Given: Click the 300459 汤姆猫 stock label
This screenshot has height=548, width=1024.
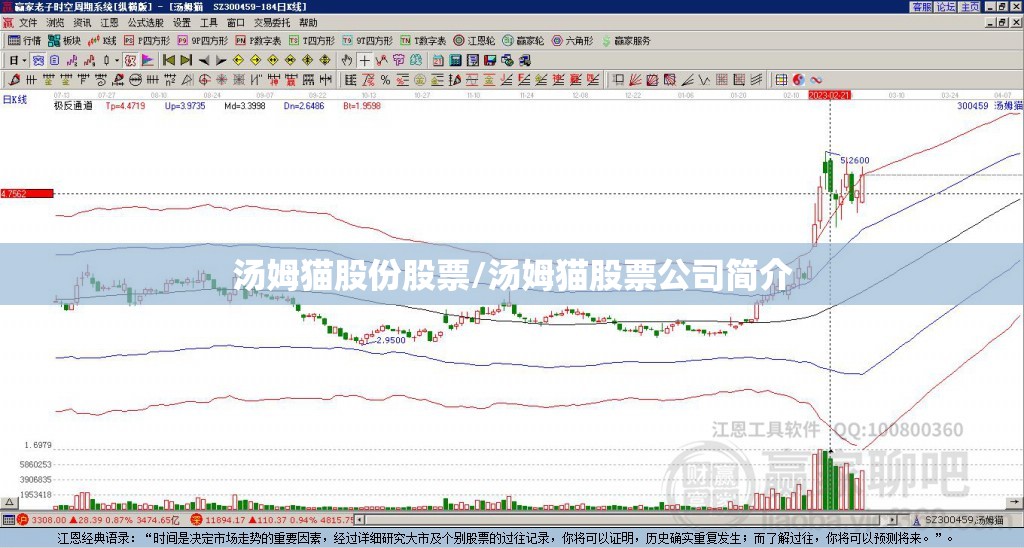Looking at the screenshot, I should (x=989, y=105).
